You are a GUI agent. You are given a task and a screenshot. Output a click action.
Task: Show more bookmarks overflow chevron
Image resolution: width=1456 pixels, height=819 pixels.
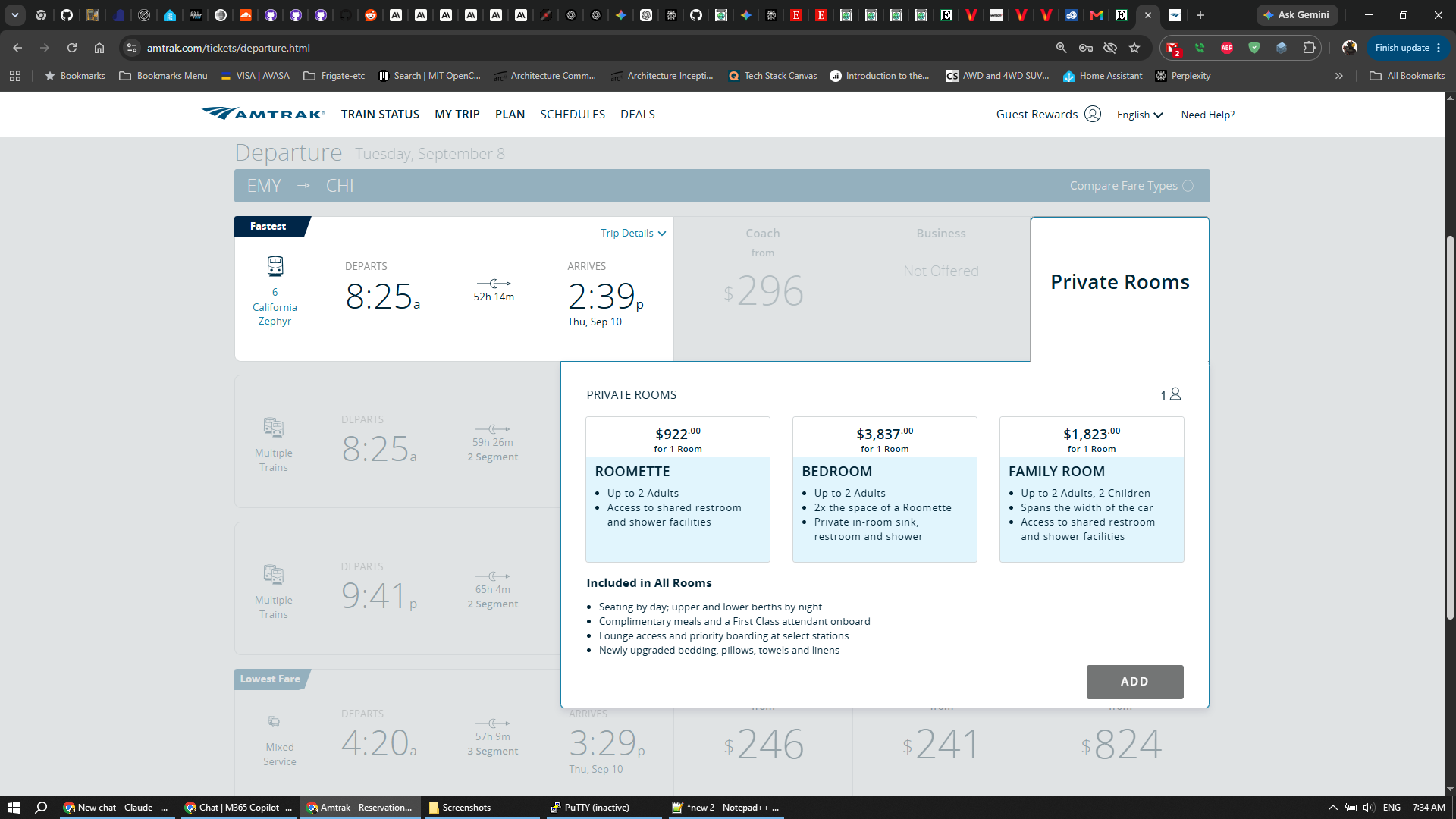(x=1339, y=76)
